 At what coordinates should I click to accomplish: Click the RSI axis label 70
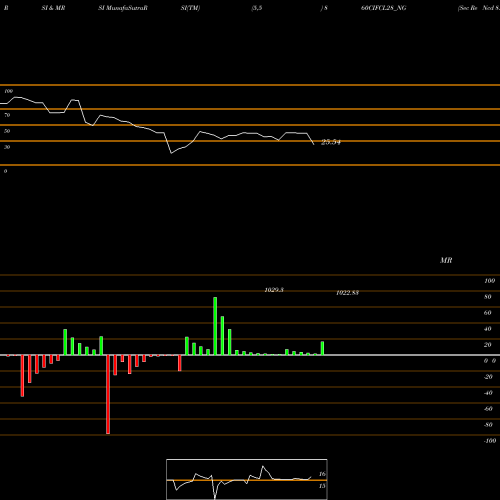[7, 115]
